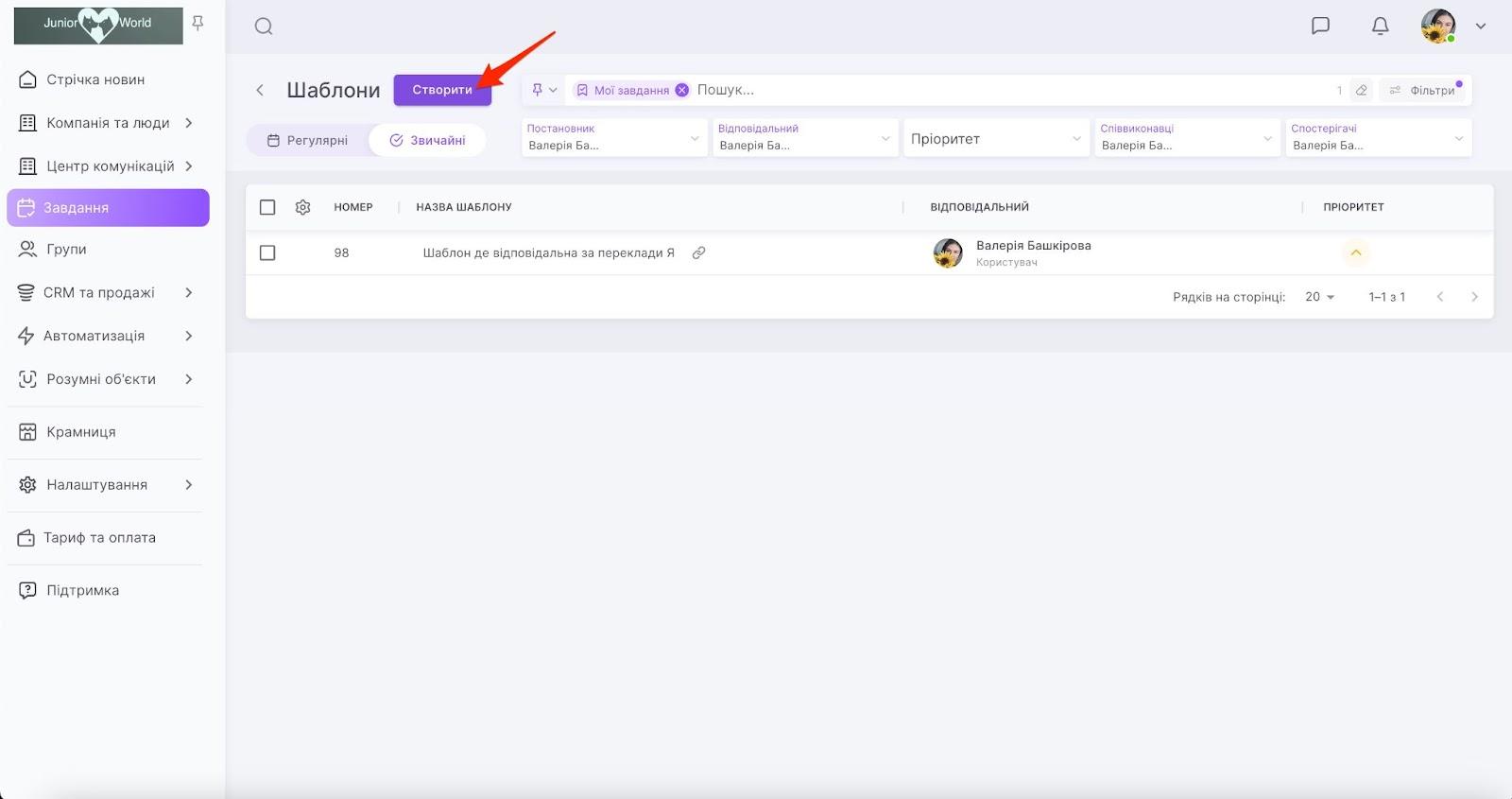
Task: Open the chat messages icon
Action: pos(1320,26)
